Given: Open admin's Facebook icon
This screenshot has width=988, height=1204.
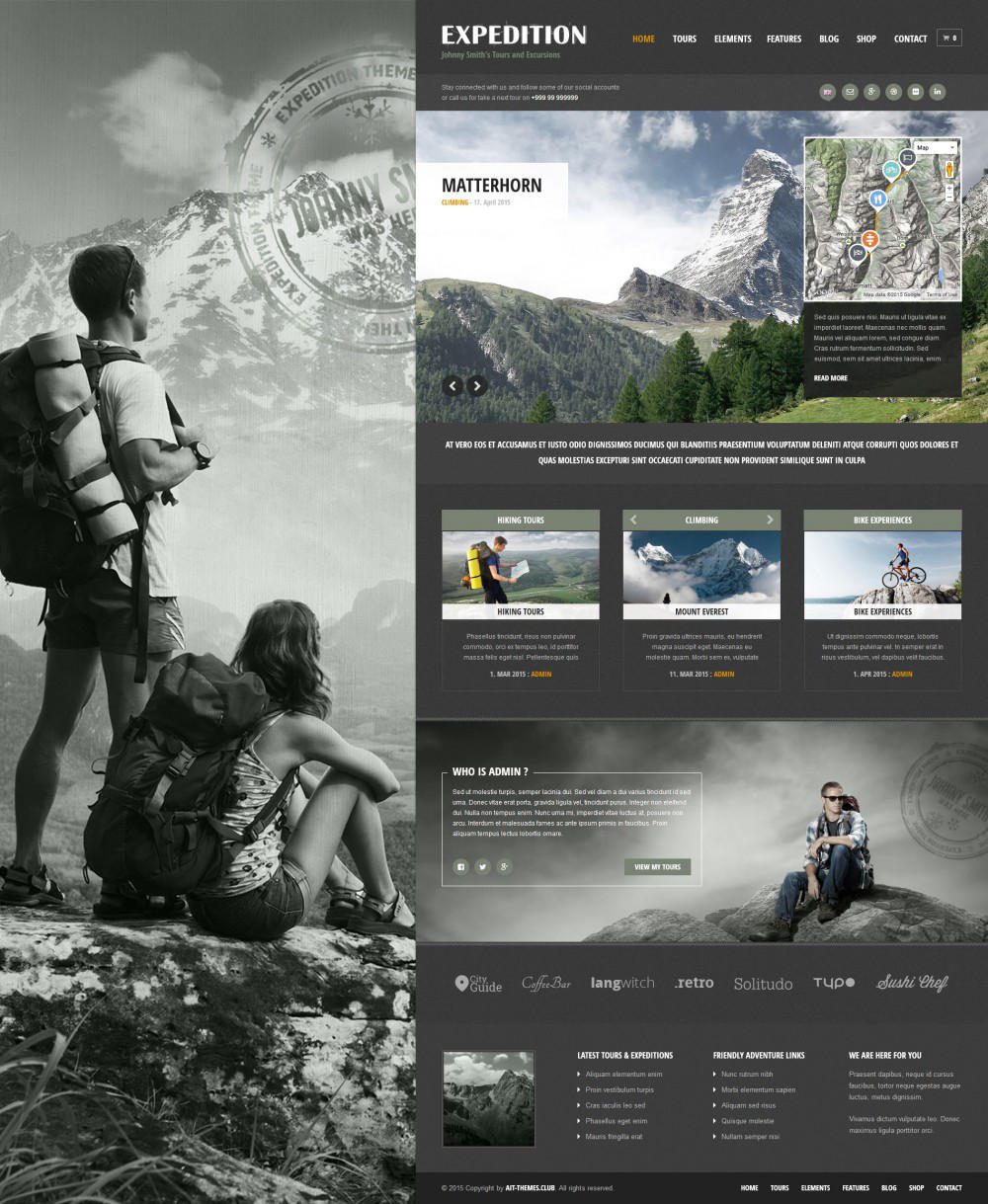Looking at the screenshot, I should (460, 866).
